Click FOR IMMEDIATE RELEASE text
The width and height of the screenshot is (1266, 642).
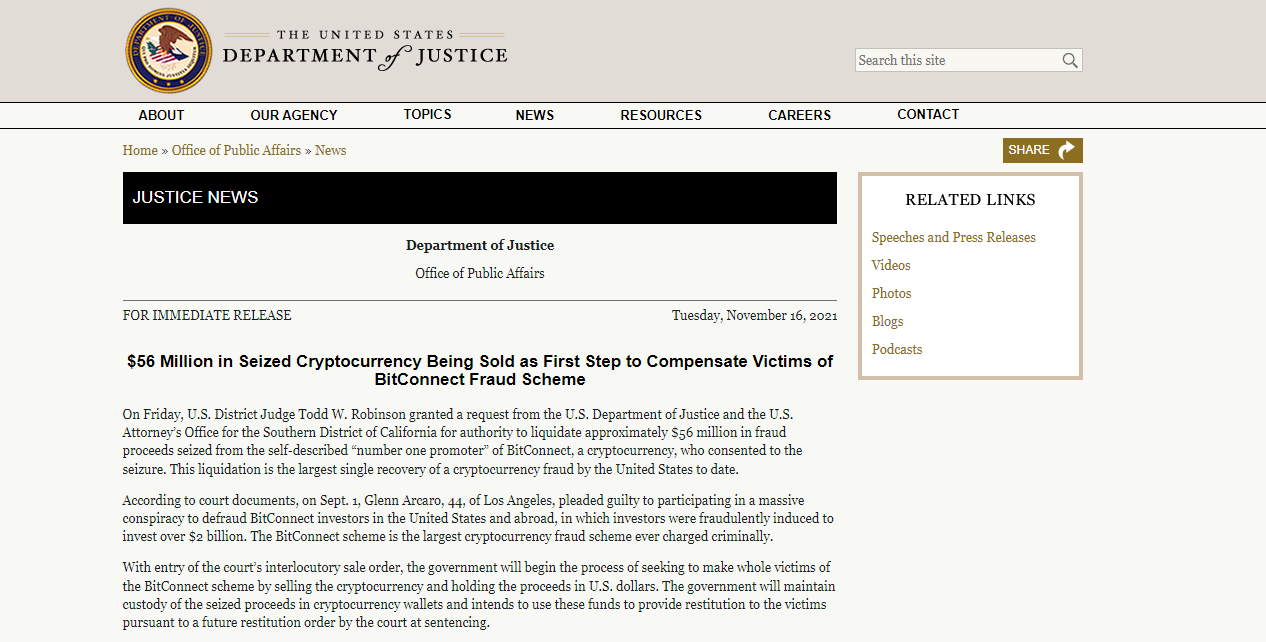(207, 315)
